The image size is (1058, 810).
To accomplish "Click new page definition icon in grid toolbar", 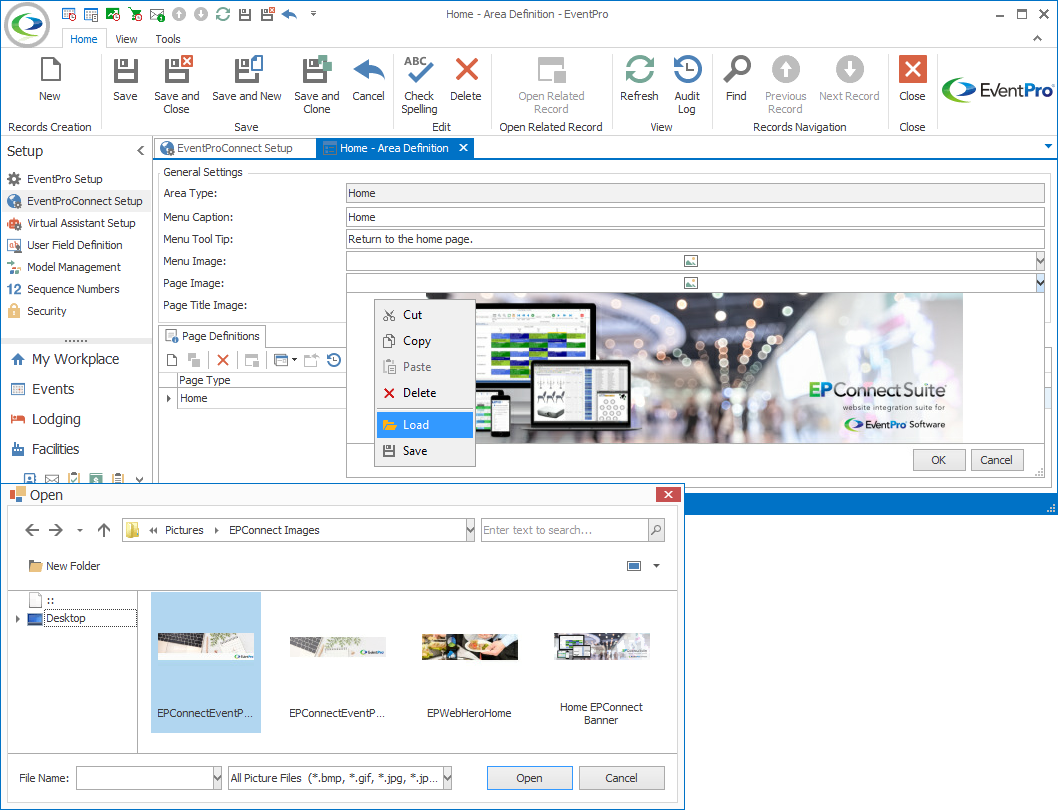I will point(172,360).
